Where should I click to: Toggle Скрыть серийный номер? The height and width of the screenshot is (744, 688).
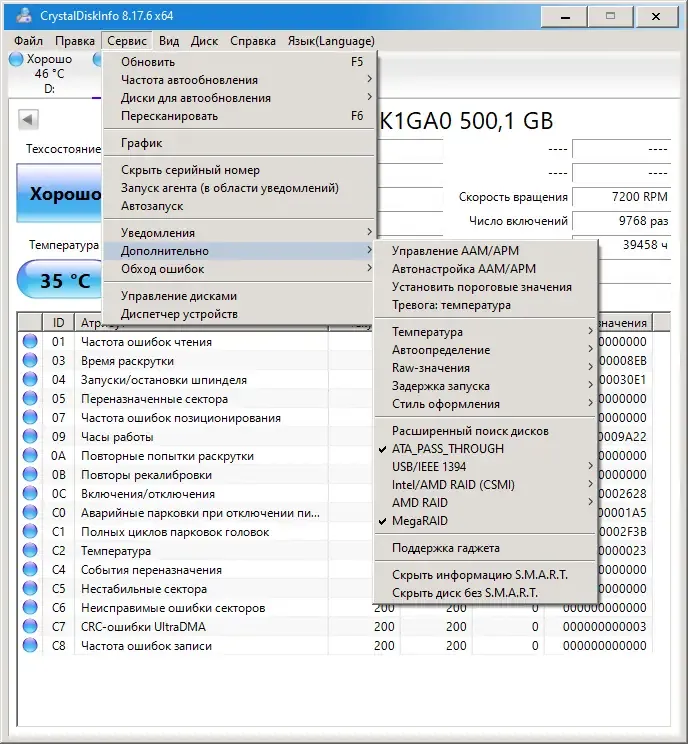[x=239, y=170]
